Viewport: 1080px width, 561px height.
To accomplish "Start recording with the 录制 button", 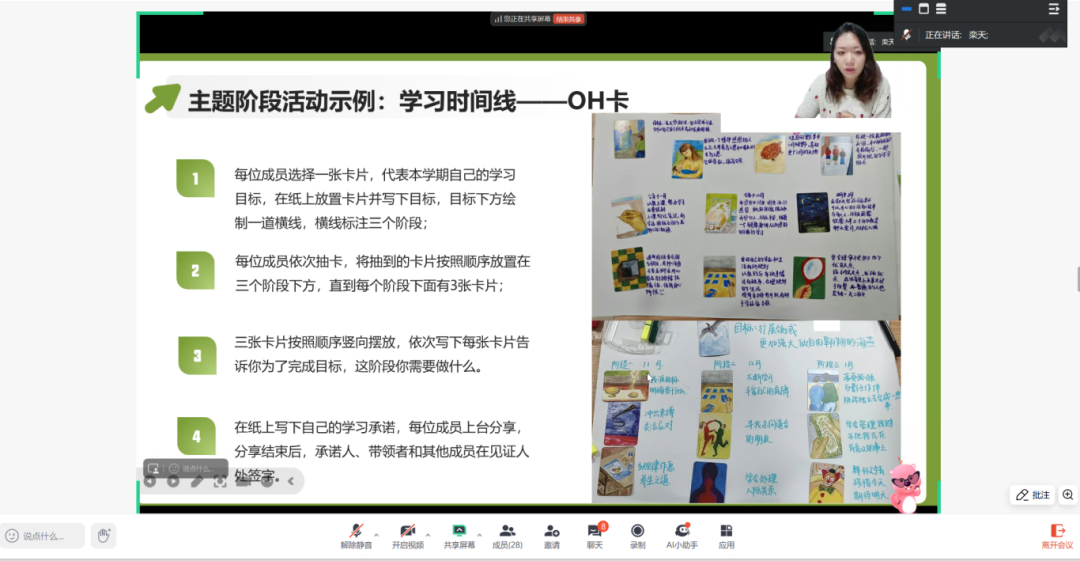I will tap(637, 531).
